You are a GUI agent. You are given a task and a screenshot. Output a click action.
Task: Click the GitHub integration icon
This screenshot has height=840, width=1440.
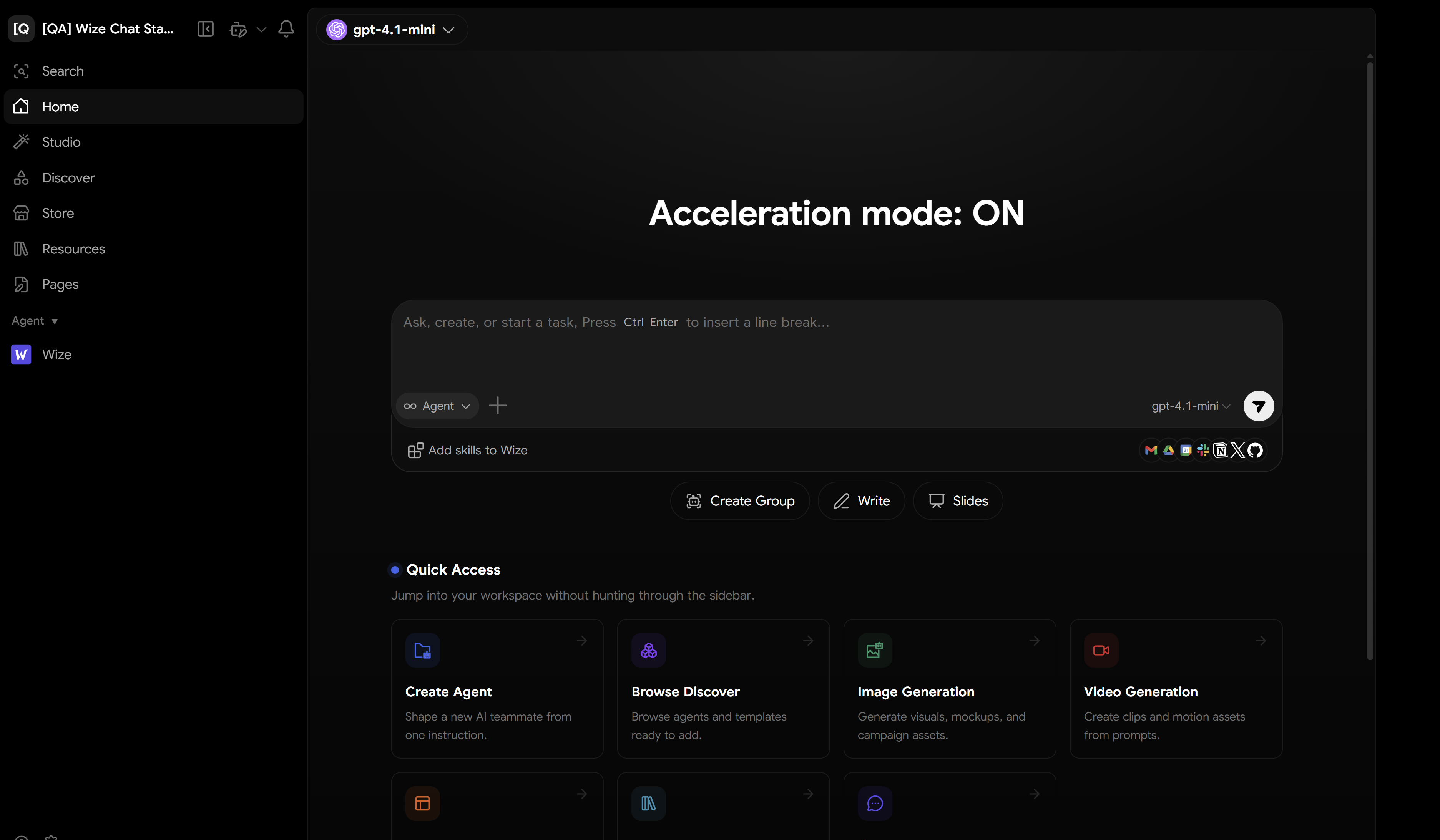pyautogui.click(x=1255, y=451)
